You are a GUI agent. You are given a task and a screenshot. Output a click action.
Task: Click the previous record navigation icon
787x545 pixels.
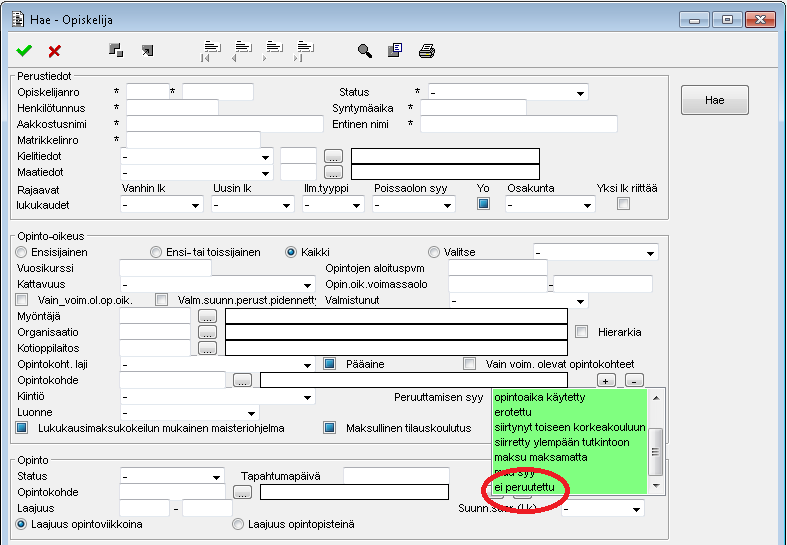tap(242, 51)
